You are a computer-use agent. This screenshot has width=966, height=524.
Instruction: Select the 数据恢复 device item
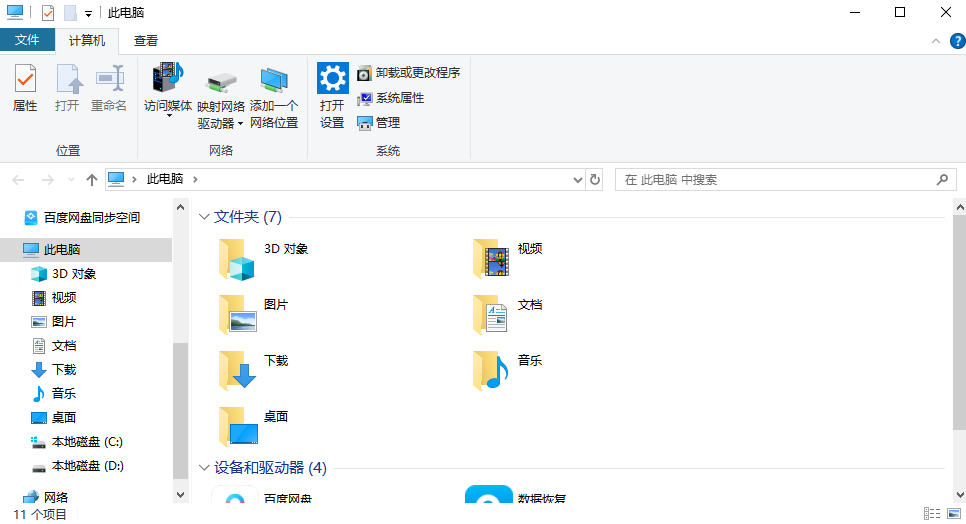point(516,495)
